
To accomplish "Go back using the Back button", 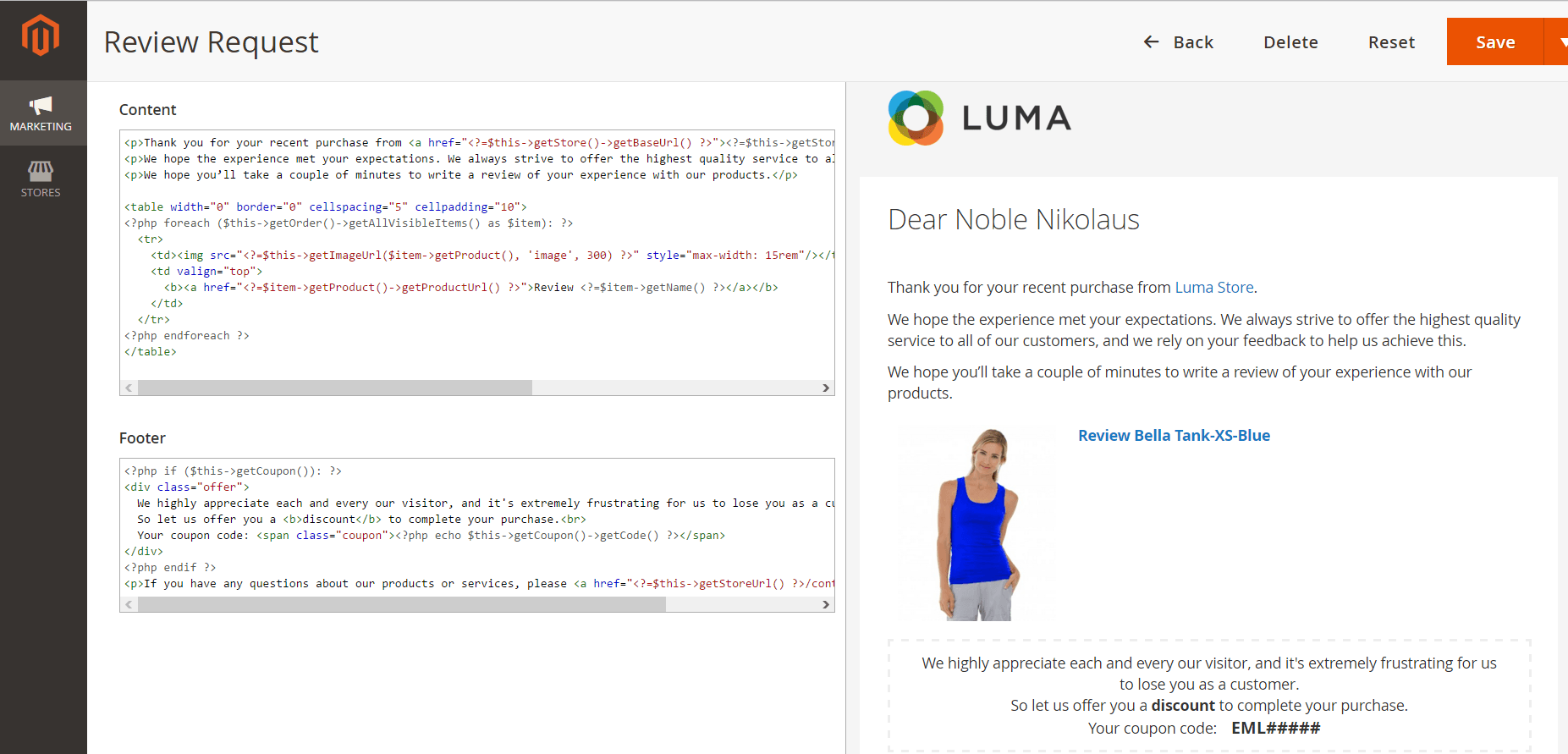I will tap(1178, 42).
